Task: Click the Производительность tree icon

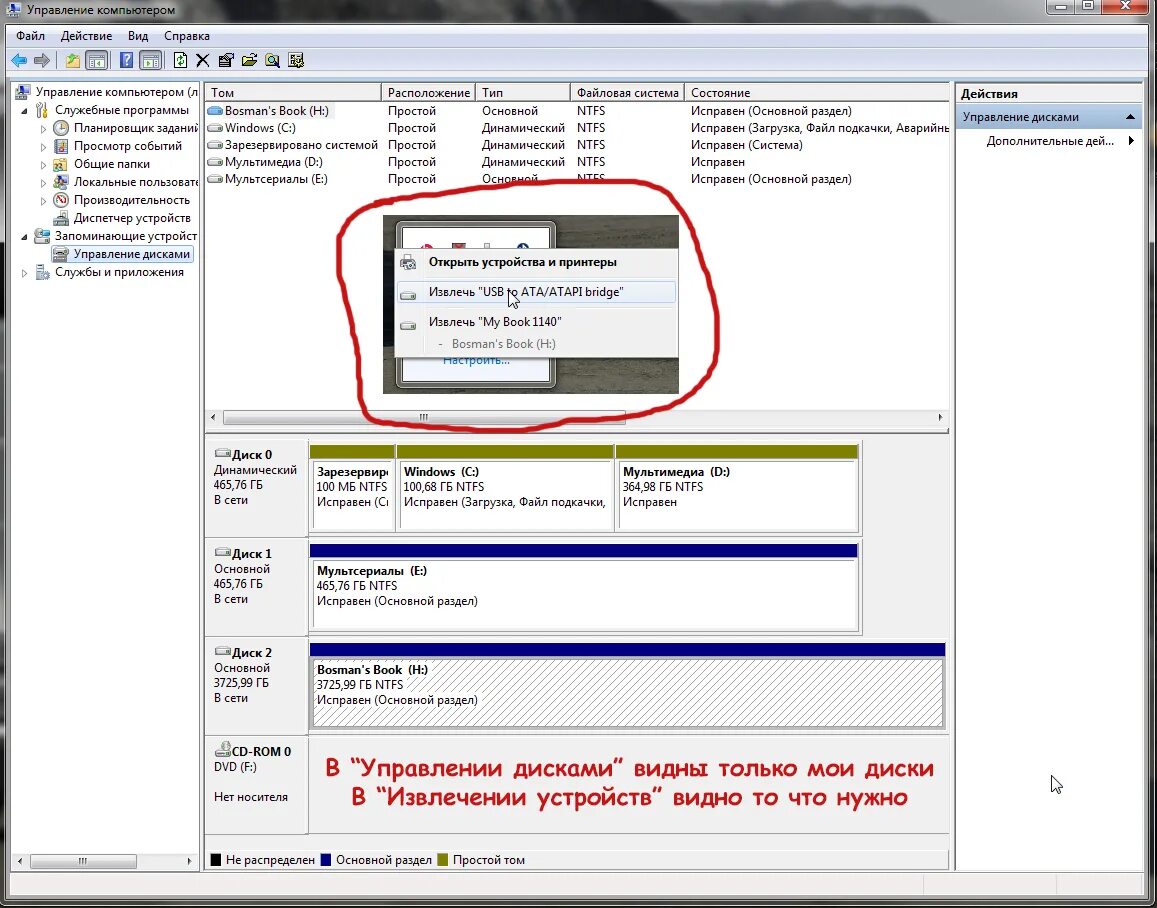Action: 61,200
